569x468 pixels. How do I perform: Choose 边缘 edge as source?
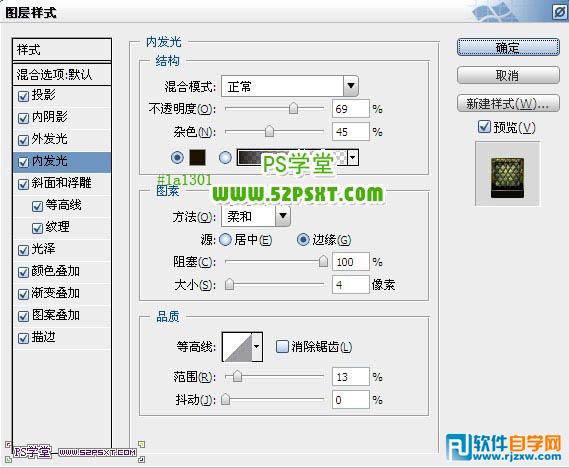[303, 240]
